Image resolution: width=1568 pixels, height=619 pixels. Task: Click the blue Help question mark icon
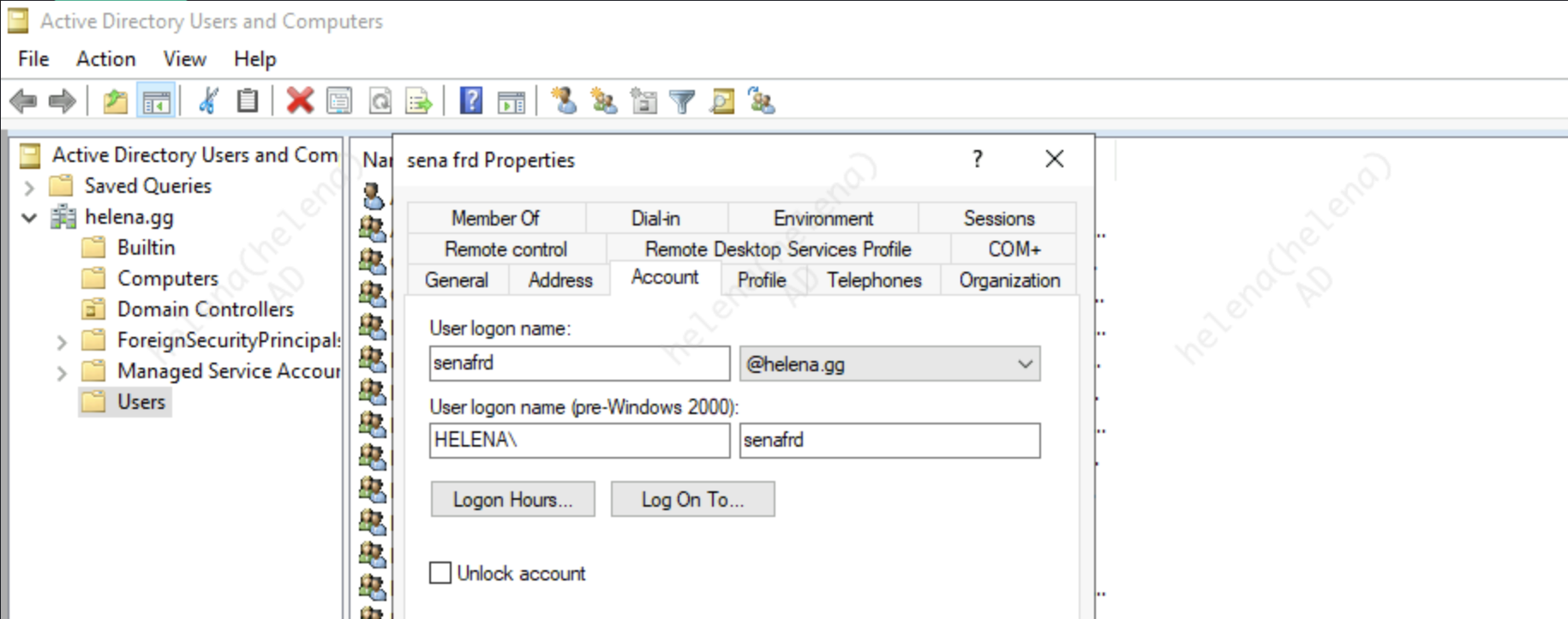[x=470, y=101]
